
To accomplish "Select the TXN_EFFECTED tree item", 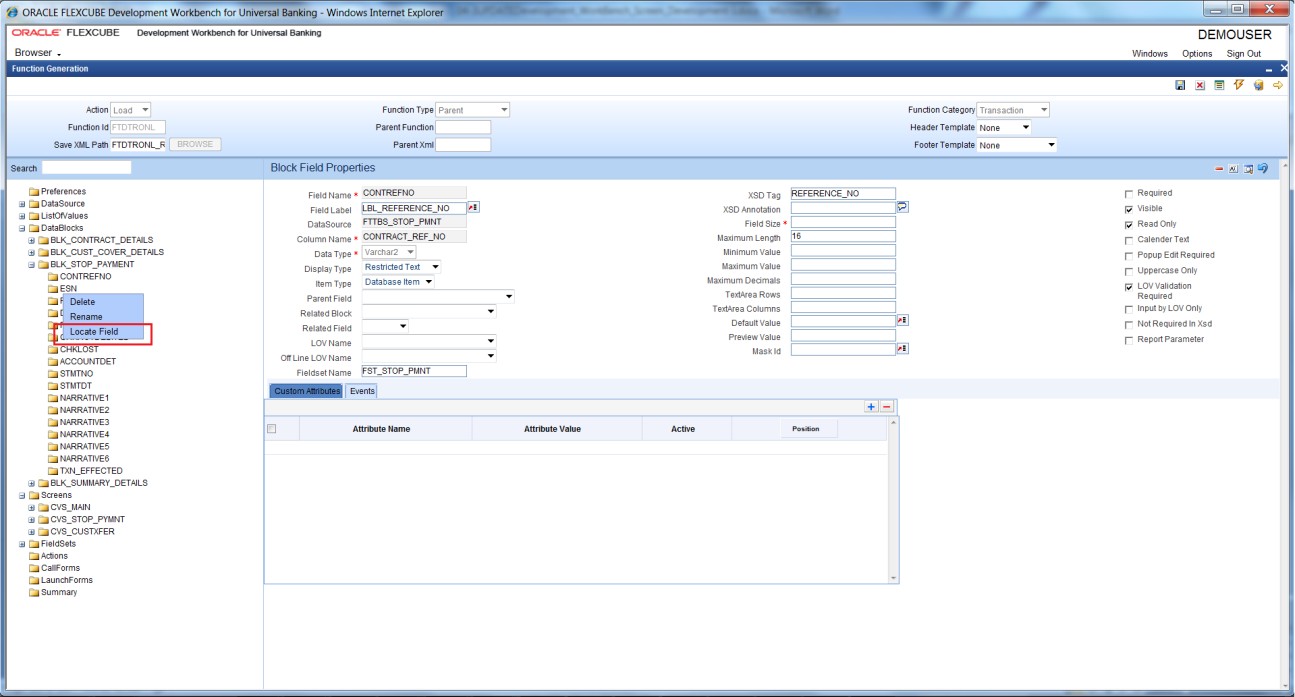I will 91,471.
